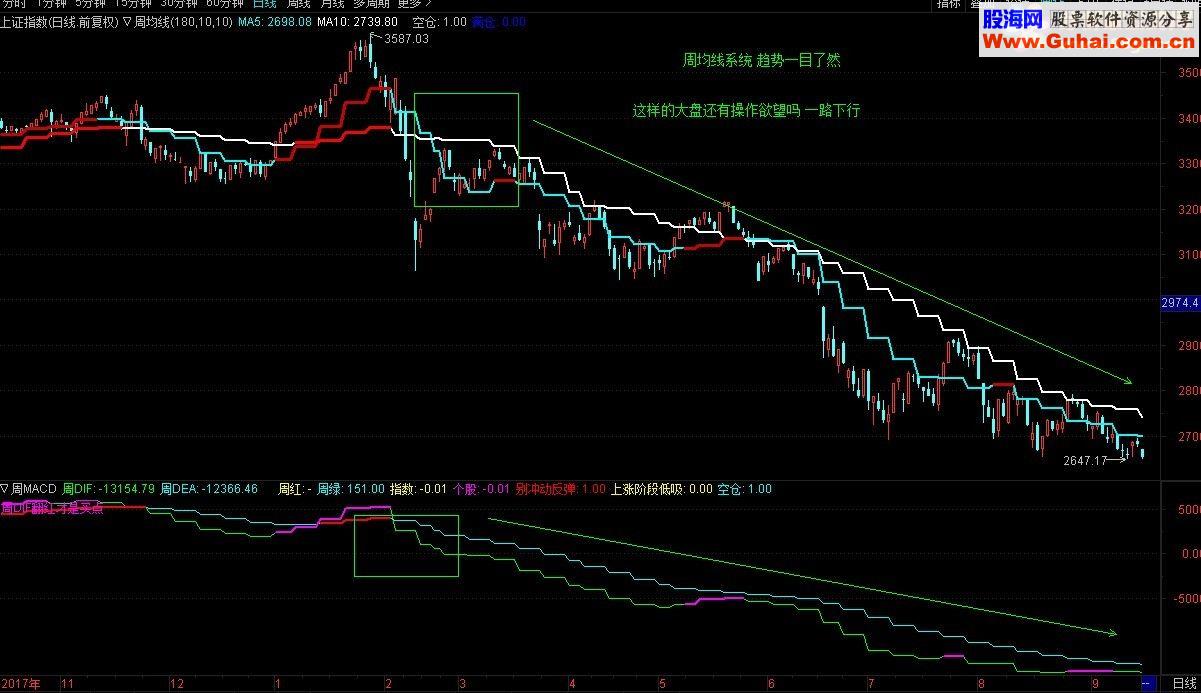This screenshot has width=1201, height=693.
Task: Click the MA5: 2698.08 value
Action: coord(274,22)
